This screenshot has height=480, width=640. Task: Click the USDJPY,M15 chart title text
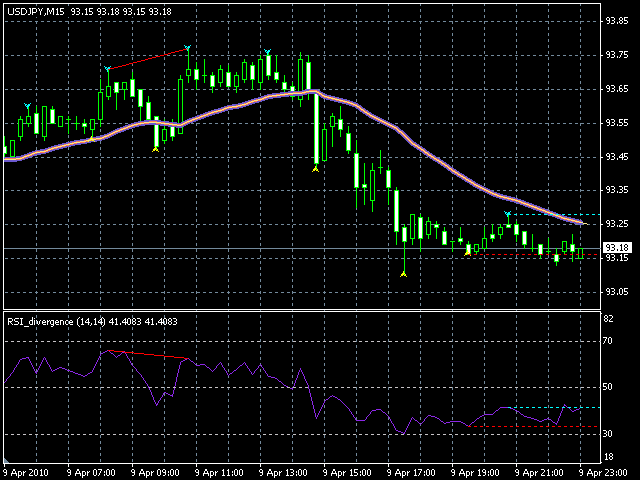coord(36,12)
